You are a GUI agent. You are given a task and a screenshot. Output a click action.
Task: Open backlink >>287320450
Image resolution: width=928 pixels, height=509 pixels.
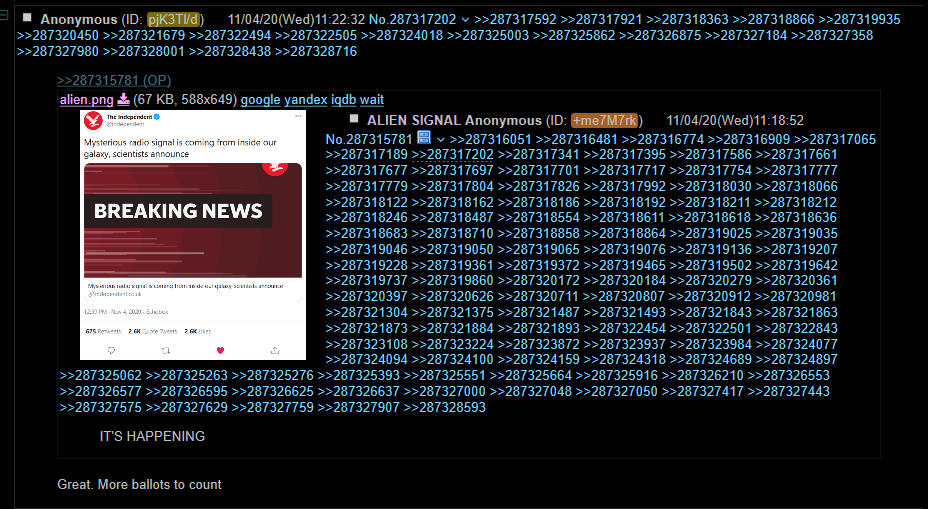pyautogui.click(x=58, y=36)
